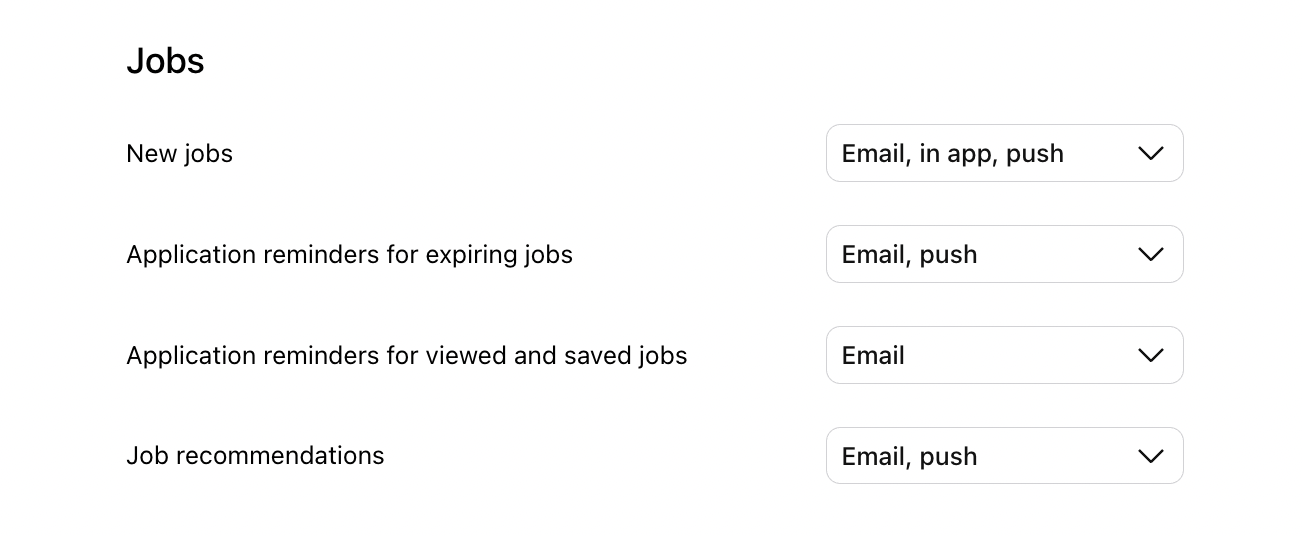Viewport: 1302px width, 536px height.
Task: Click the "Job recommendations" setting label
Action: [255, 455]
